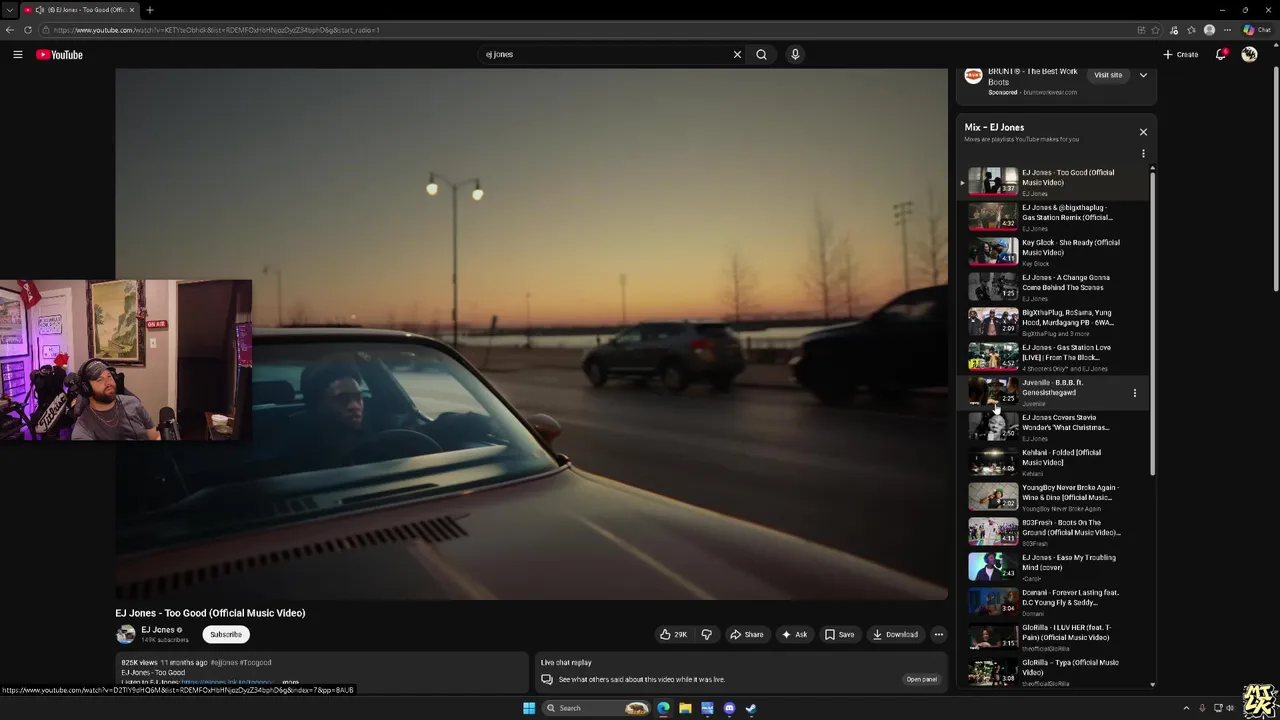
Task: Like the video with 29K likes
Action: coord(673,634)
